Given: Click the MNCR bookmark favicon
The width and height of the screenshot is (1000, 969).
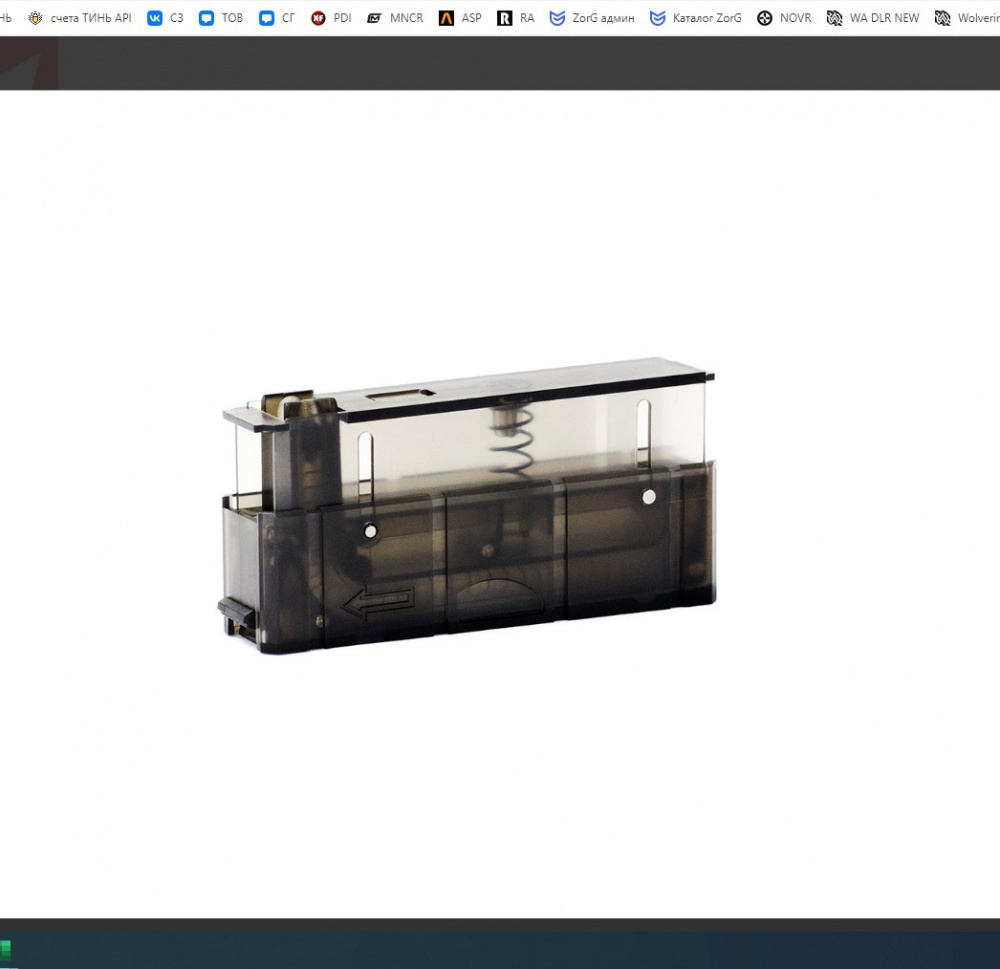Looking at the screenshot, I should (374, 18).
